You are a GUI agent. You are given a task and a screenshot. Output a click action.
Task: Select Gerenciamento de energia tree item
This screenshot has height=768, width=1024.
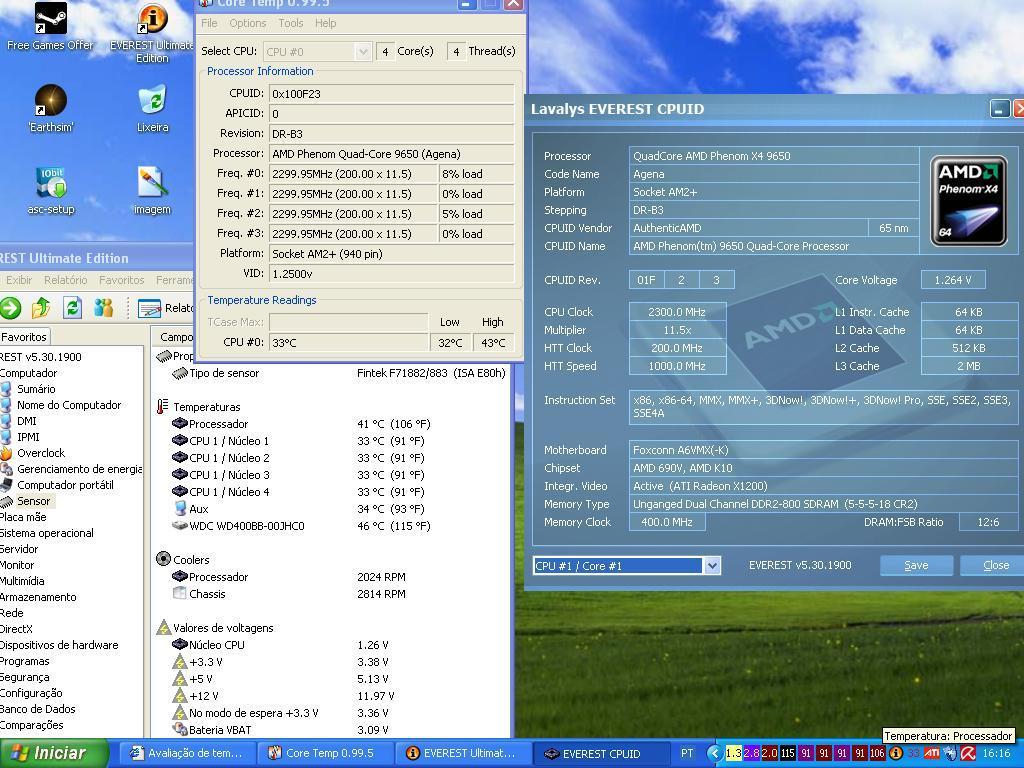(79, 469)
